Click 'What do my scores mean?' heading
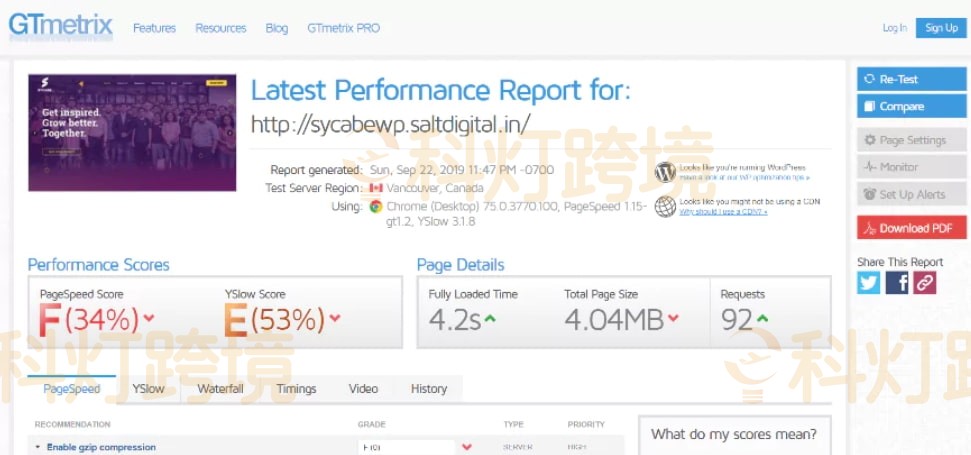 (734, 434)
